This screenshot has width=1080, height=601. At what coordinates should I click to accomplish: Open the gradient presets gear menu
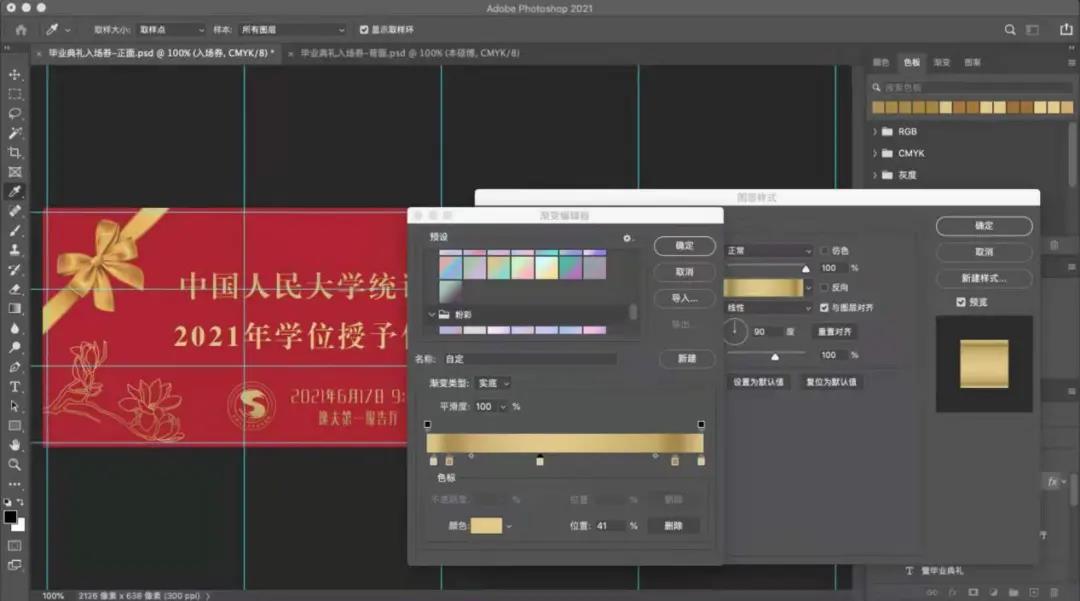(627, 238)
